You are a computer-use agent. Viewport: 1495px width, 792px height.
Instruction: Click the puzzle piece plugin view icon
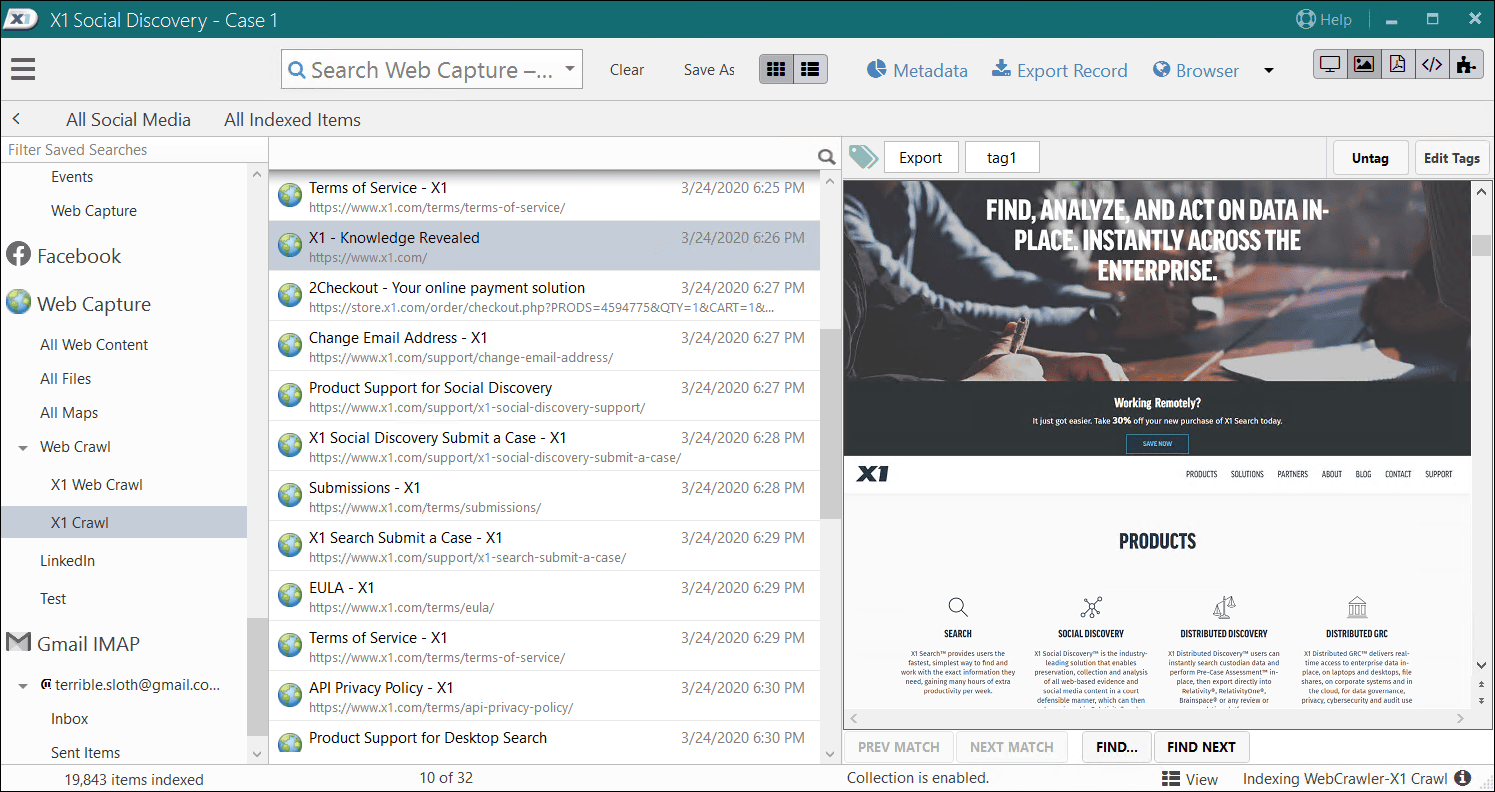1466,64
